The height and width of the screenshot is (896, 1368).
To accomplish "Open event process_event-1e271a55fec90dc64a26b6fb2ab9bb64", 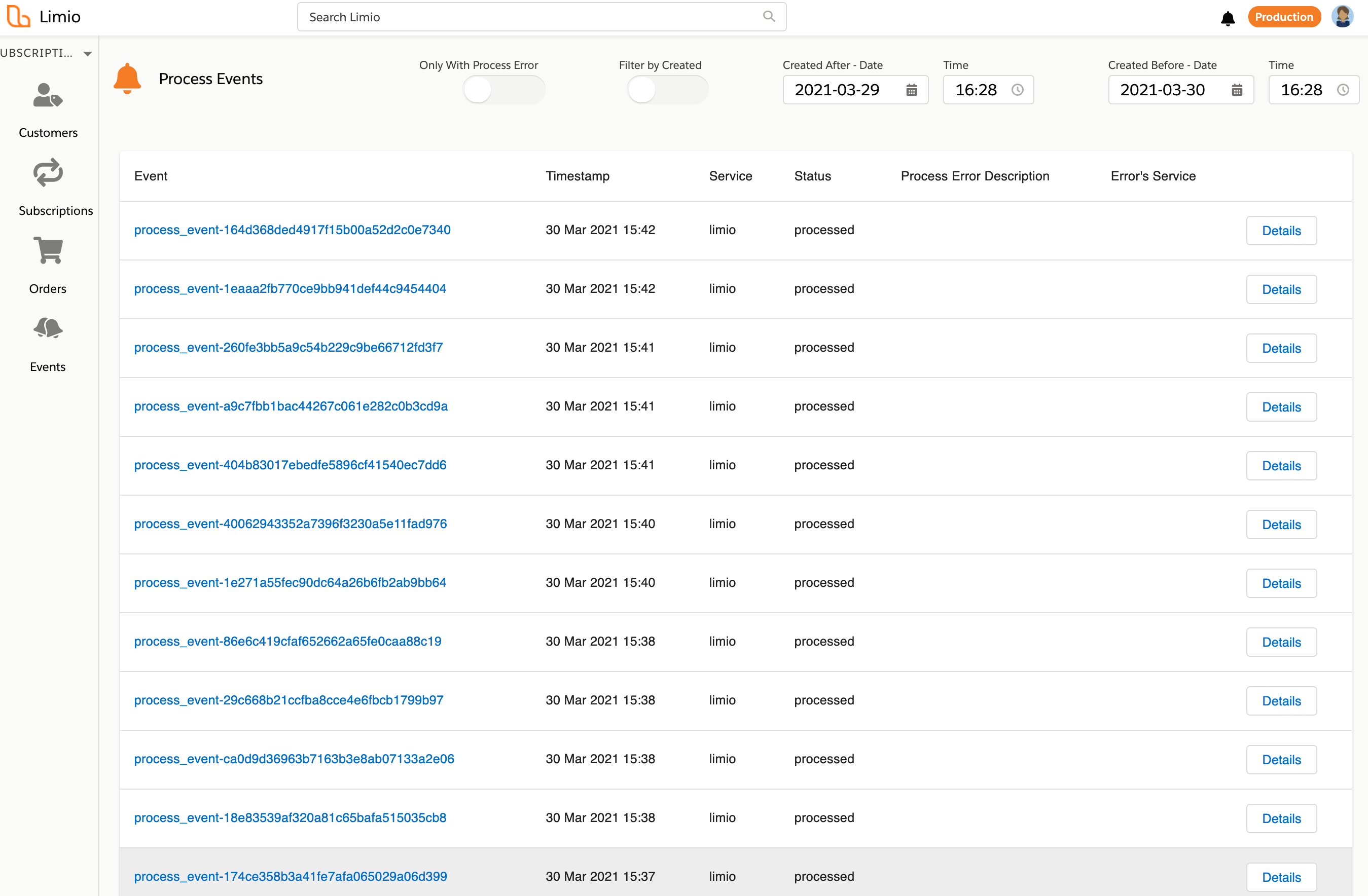I will click(290, 582).
